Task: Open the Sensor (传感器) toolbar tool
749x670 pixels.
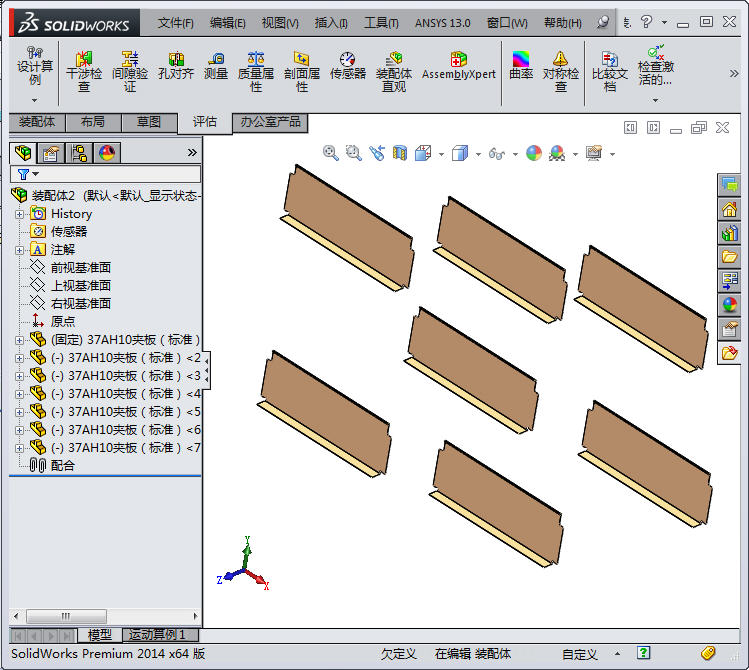Action: coord(347,66)
